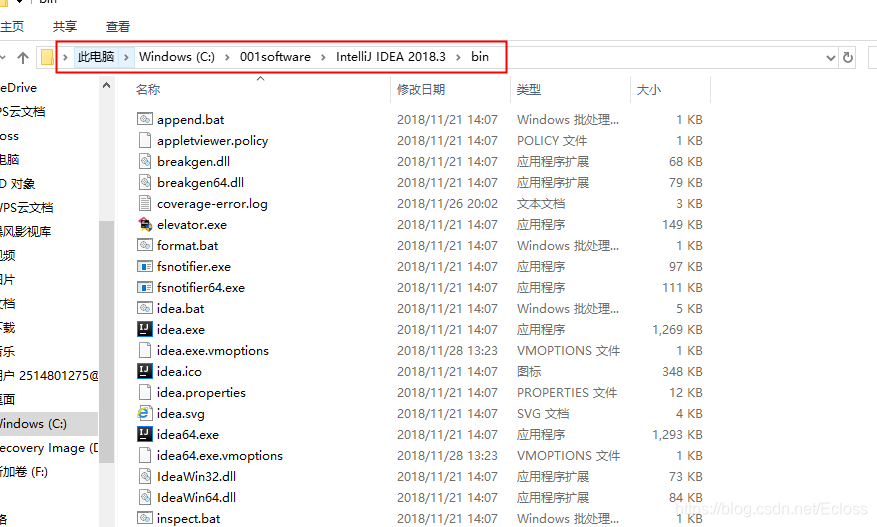Open the address bar history dropdown
The image size is (877, 527).
point(831,58)
